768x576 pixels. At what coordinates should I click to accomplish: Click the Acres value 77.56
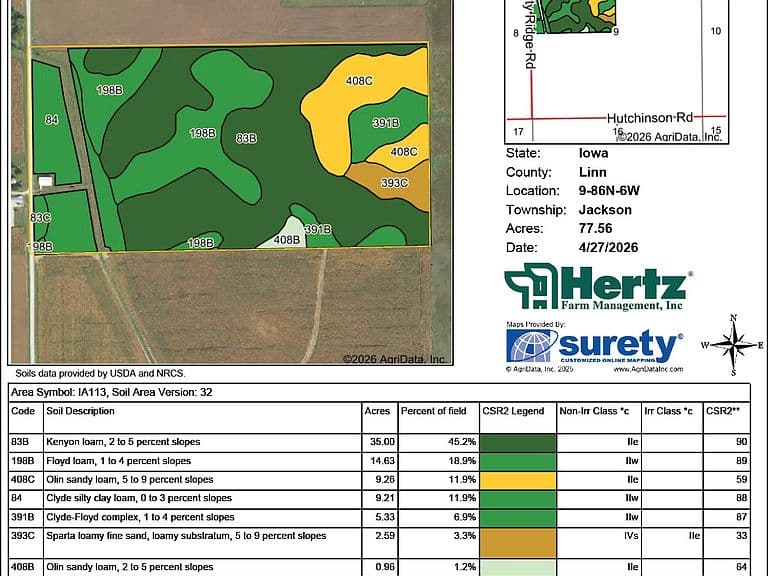click(596, 228)
